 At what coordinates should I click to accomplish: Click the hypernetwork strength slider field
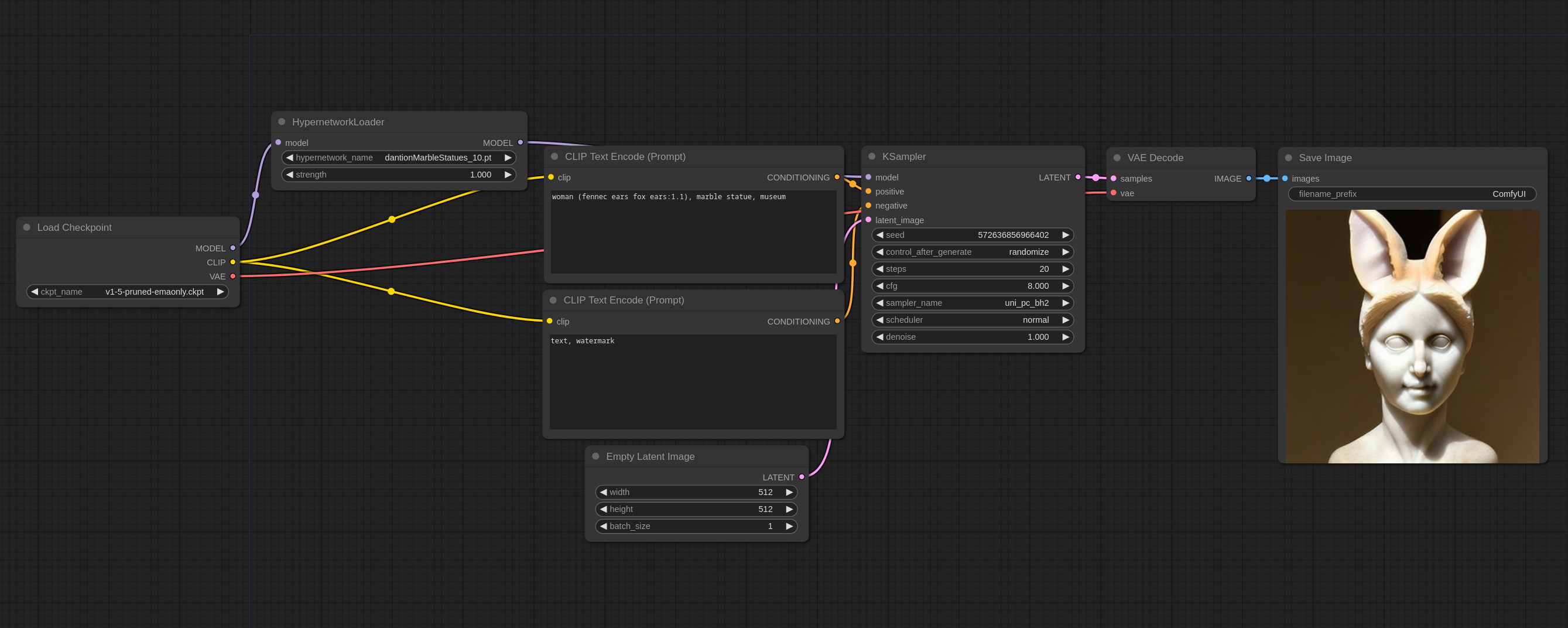click(x=399, y=175)
